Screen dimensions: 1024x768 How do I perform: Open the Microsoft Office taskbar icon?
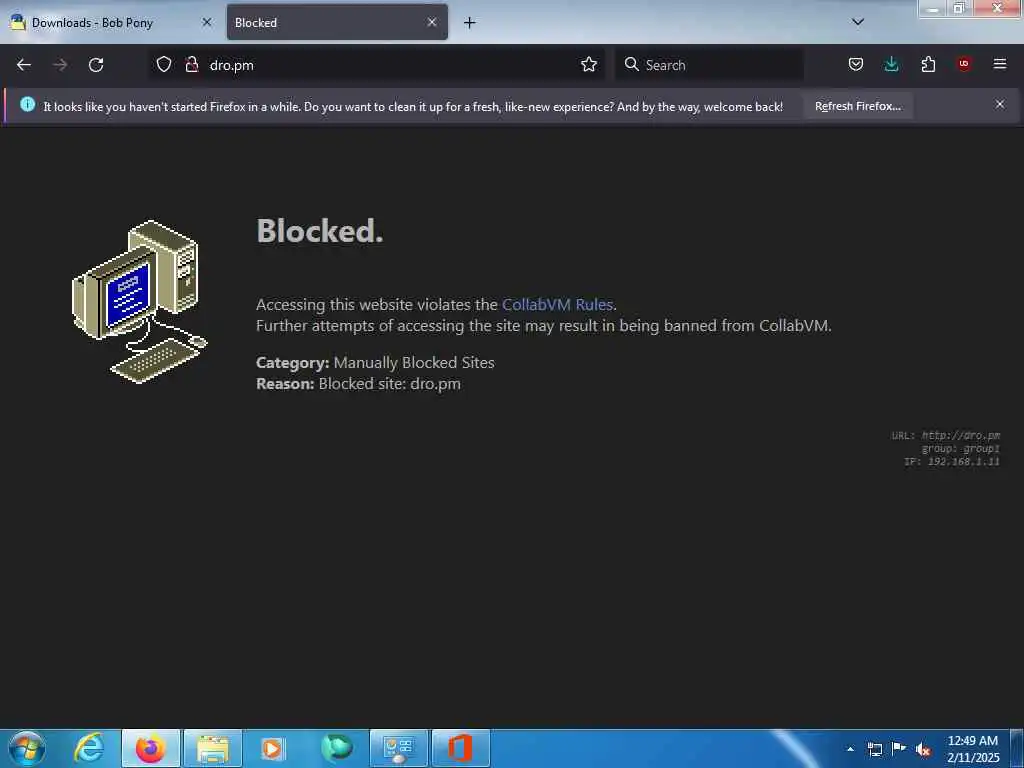tap(460, 748)
